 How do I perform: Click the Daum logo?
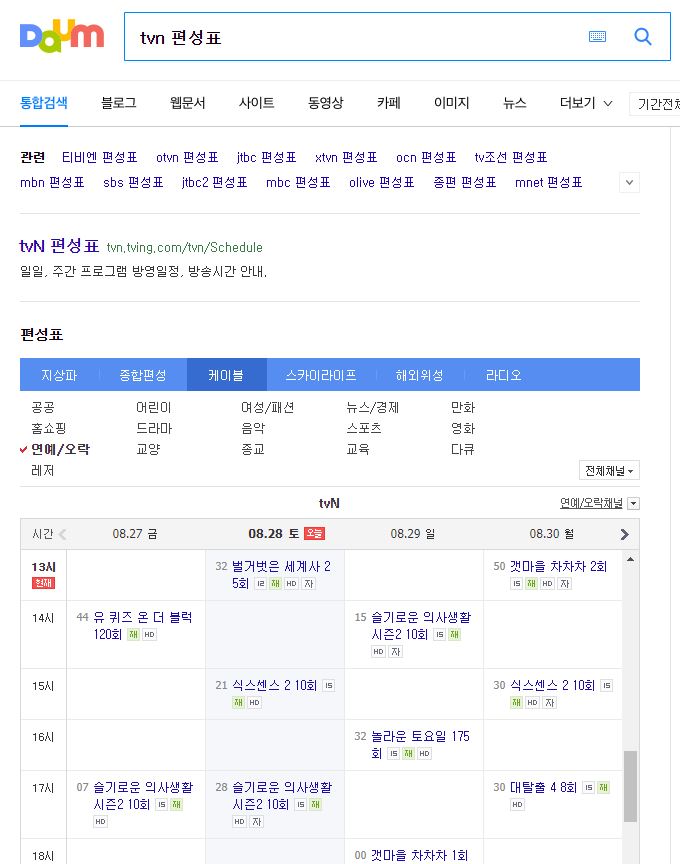pos(62,36)
